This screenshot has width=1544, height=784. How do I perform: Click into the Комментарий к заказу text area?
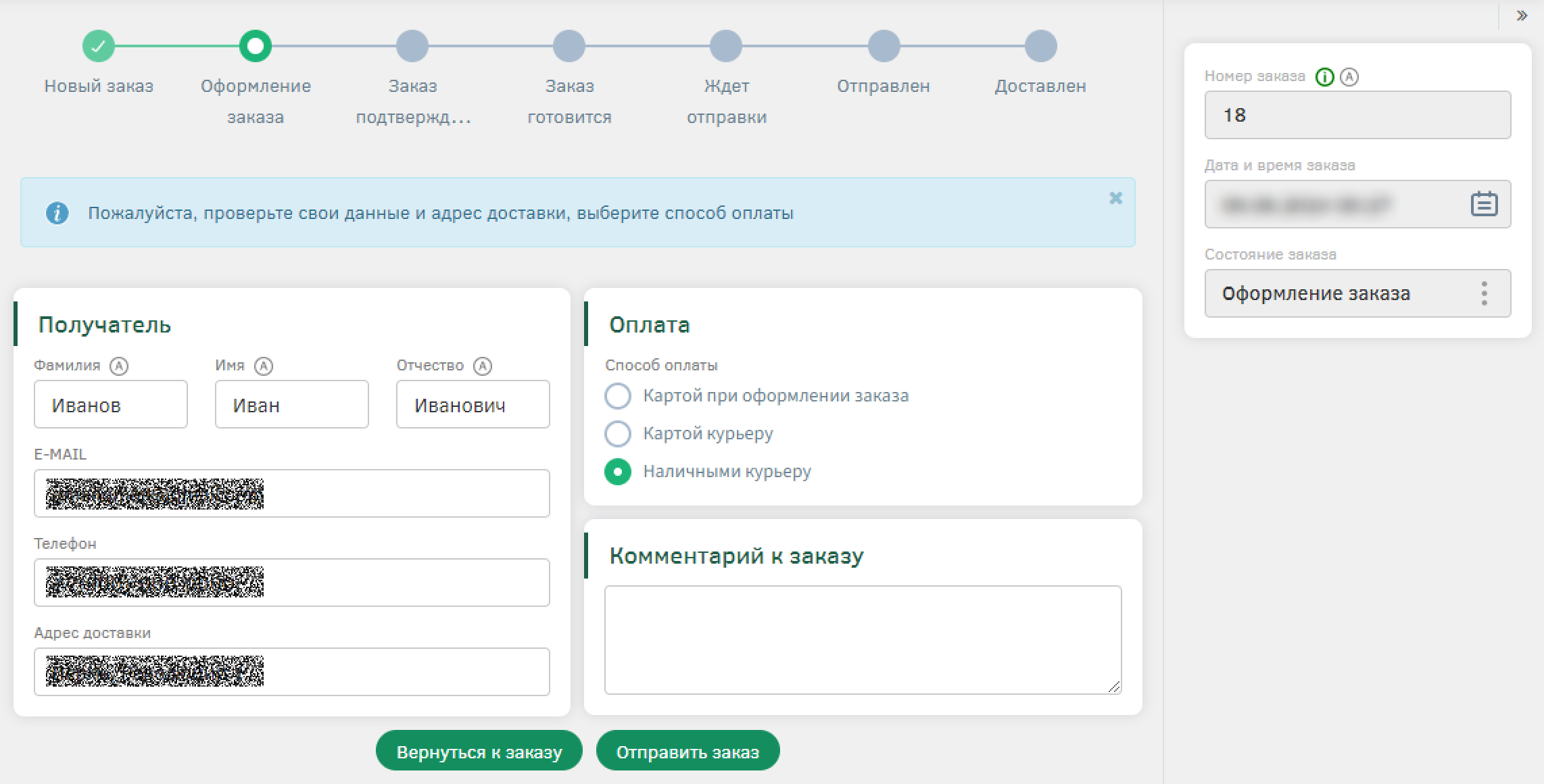pos(863,639)
